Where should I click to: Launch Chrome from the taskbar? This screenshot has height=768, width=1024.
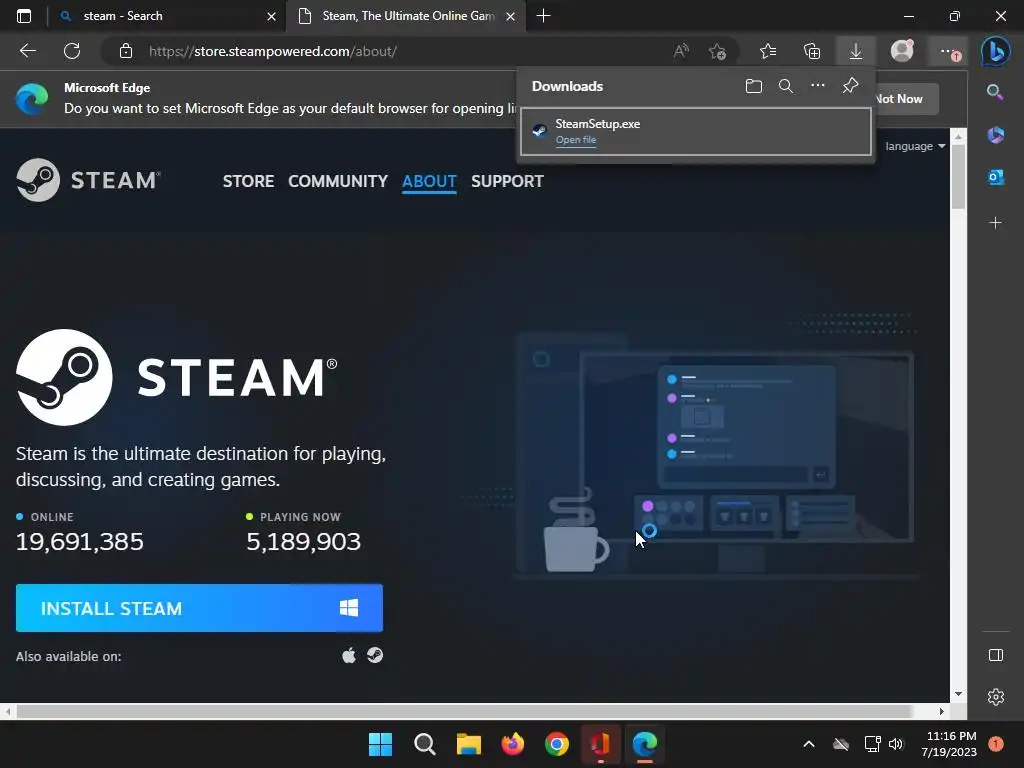pos(557,744)
